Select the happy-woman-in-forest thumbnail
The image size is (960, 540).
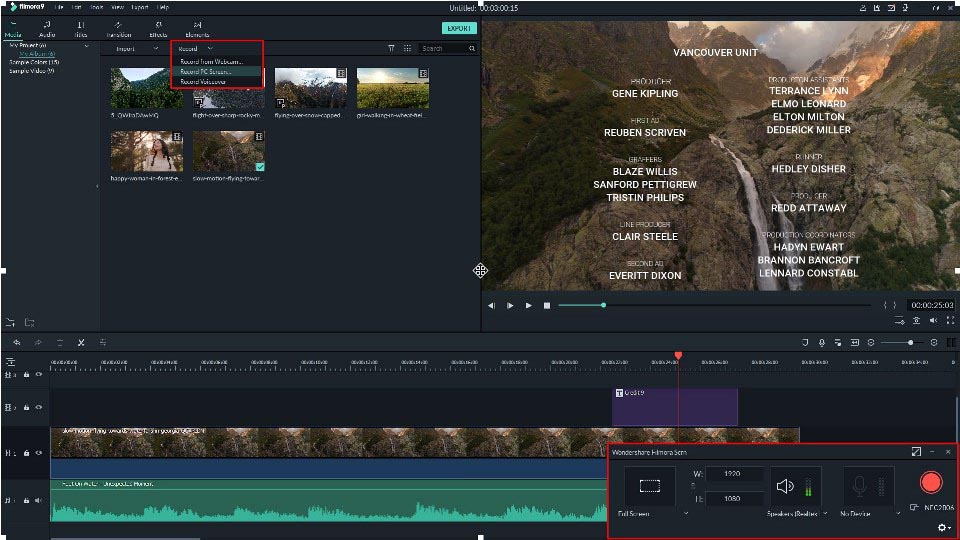tap(146, 151)
